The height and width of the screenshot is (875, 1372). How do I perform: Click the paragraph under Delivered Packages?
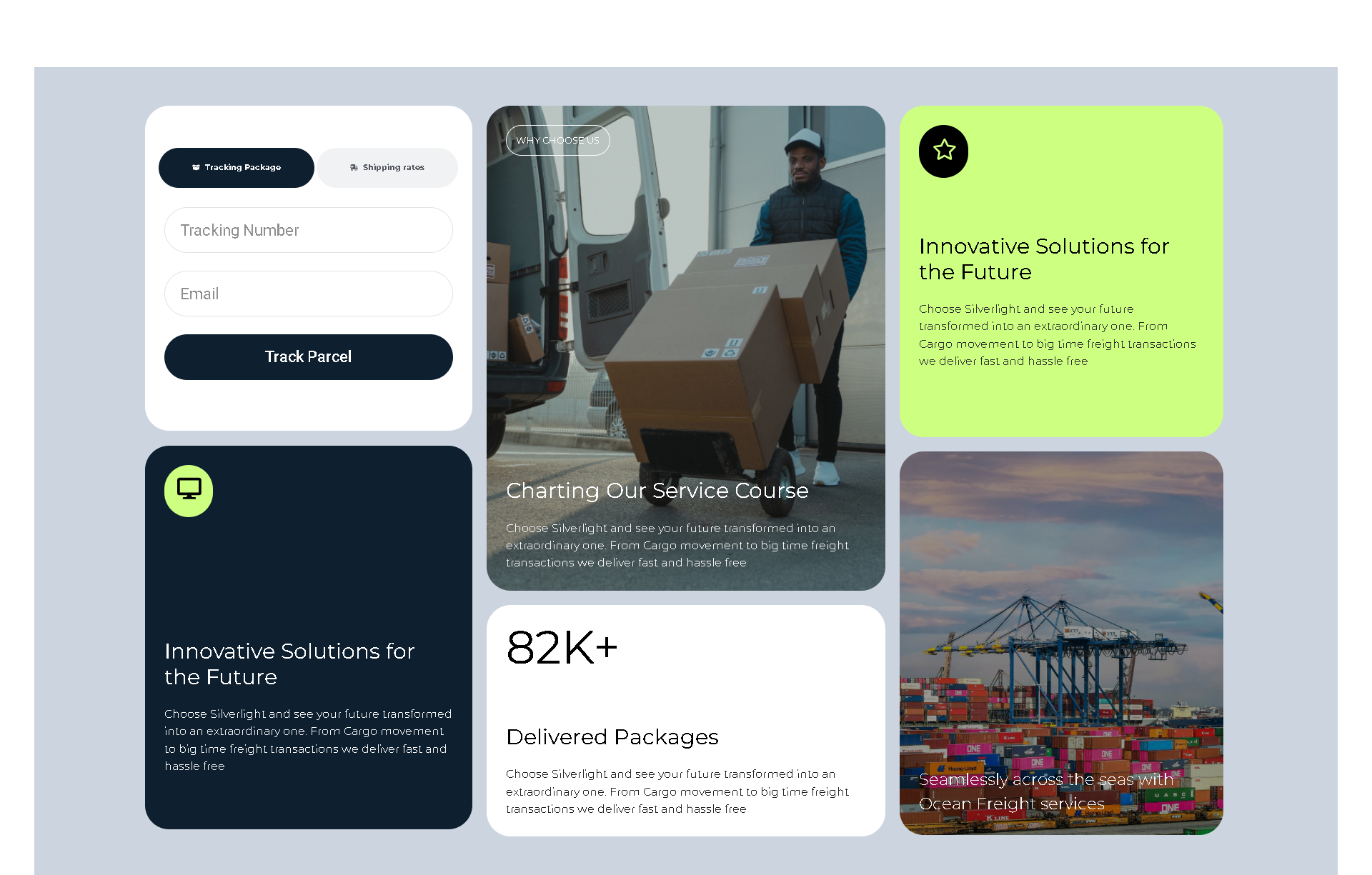(677, 791)
